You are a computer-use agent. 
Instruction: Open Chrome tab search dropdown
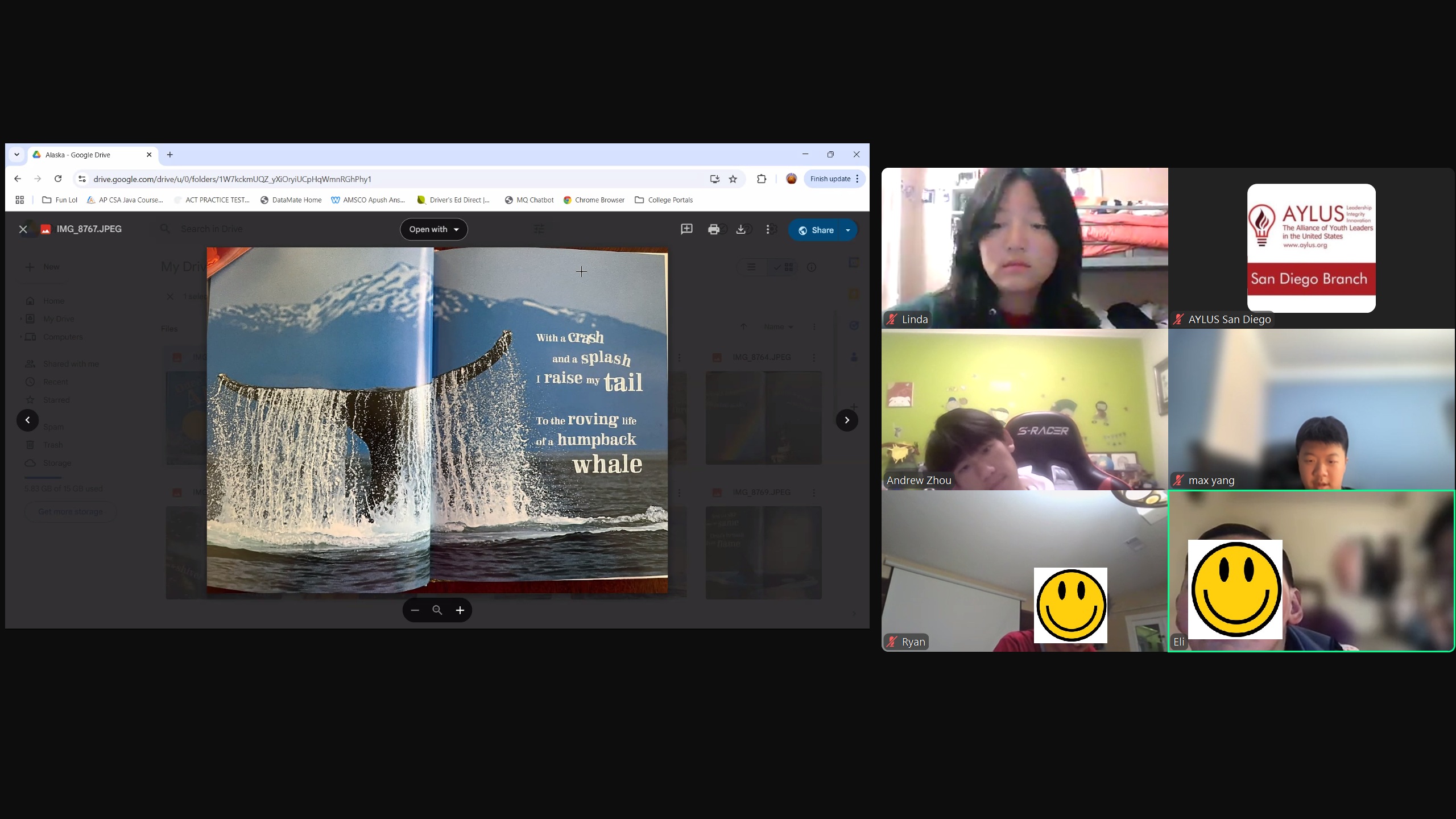tap(16, 155)
